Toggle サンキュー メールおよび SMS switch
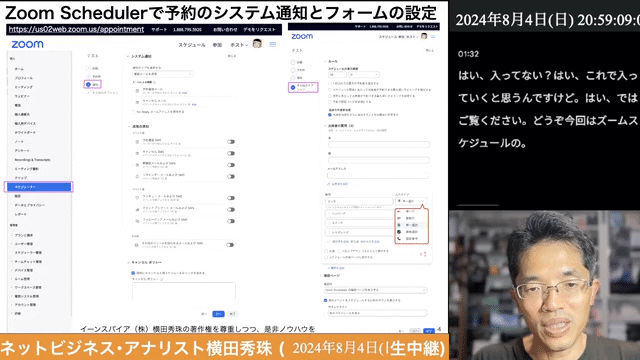 (231, 198)
